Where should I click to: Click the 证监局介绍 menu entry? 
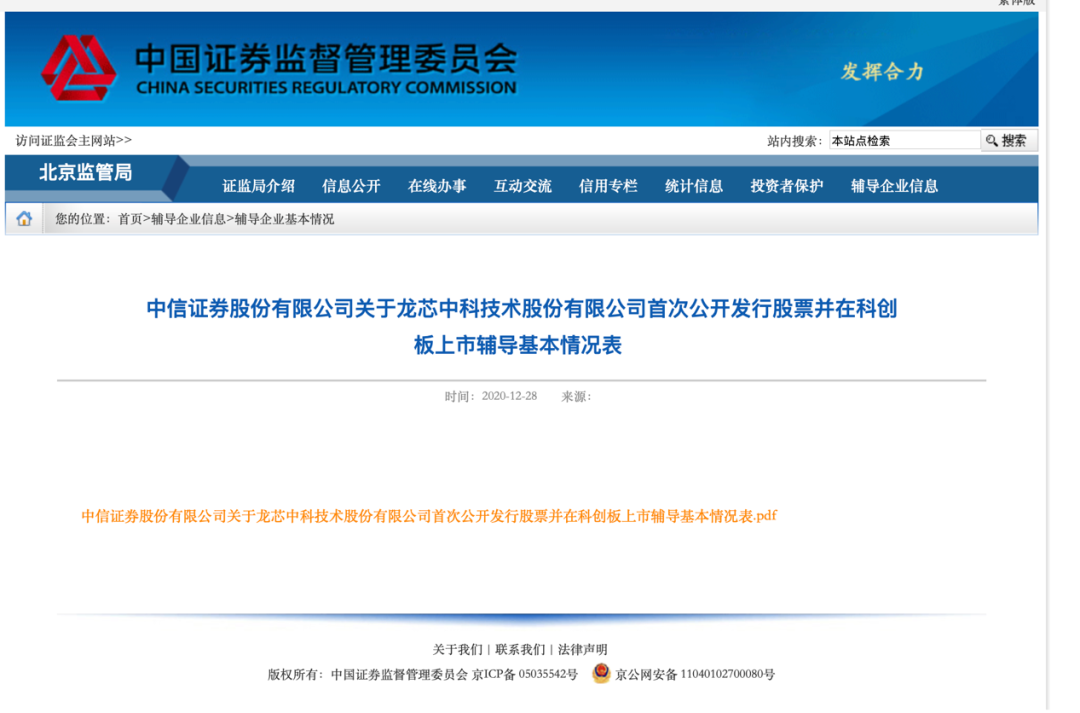[258, 184]
